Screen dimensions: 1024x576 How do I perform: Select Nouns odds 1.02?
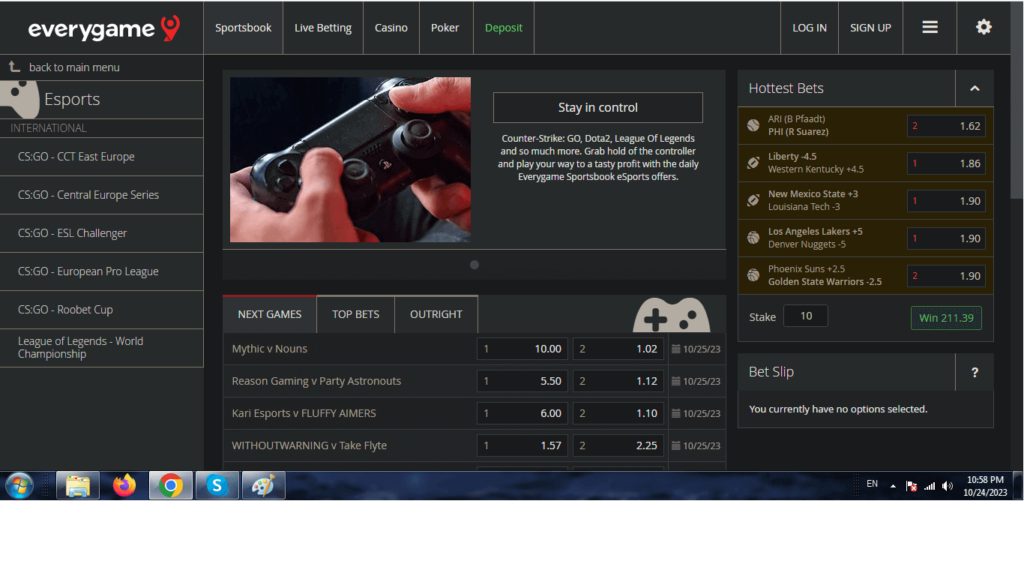(618, 349)
